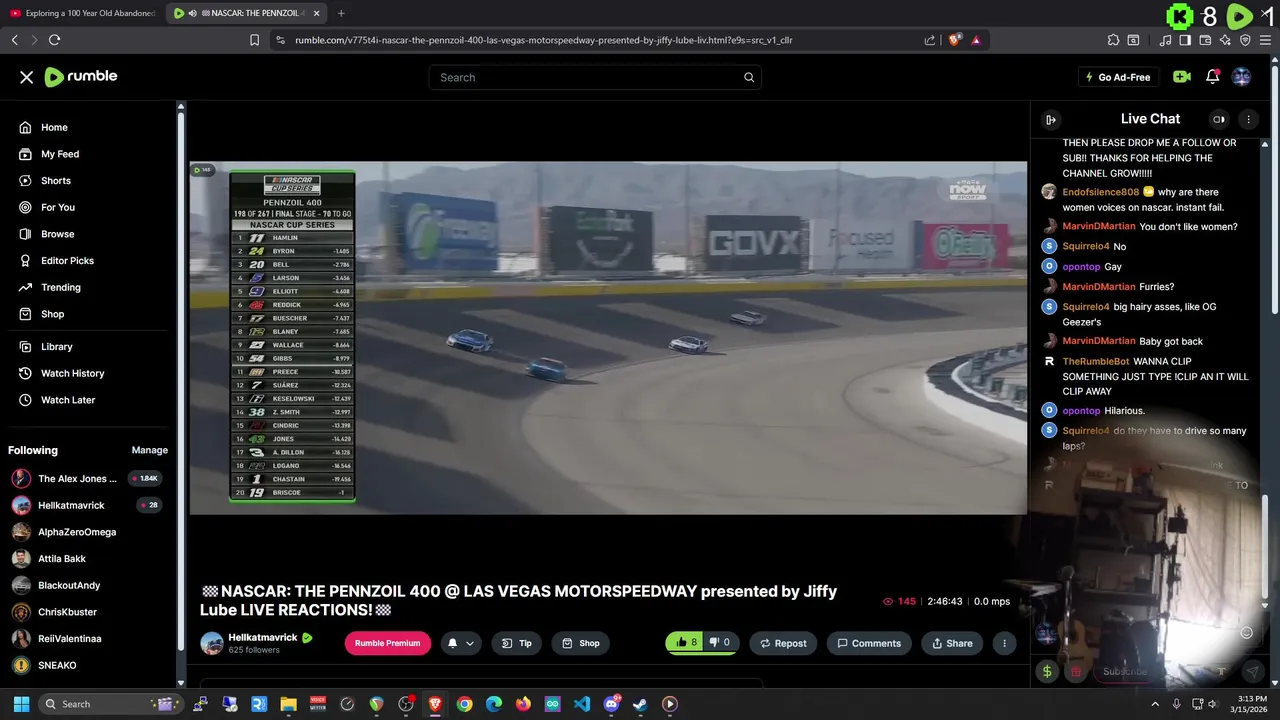Open Visual Studio Code from the taskbar
The image size is (1280, 720).
tap(582, 704)
